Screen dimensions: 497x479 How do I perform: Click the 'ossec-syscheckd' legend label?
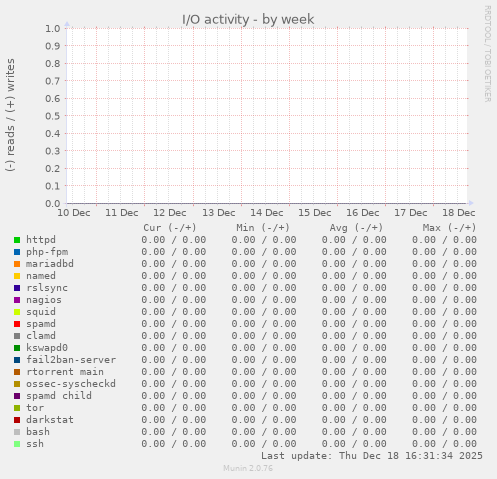pyautogui.click(x=71, y=384)
